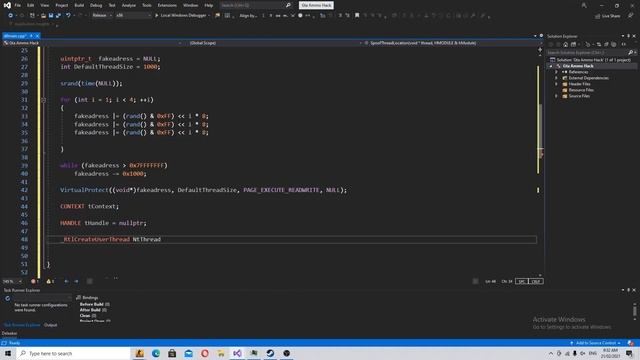This screenshot has height=360, width=640.
Task: Switch to the Output tab
Action: click(51, 325)
